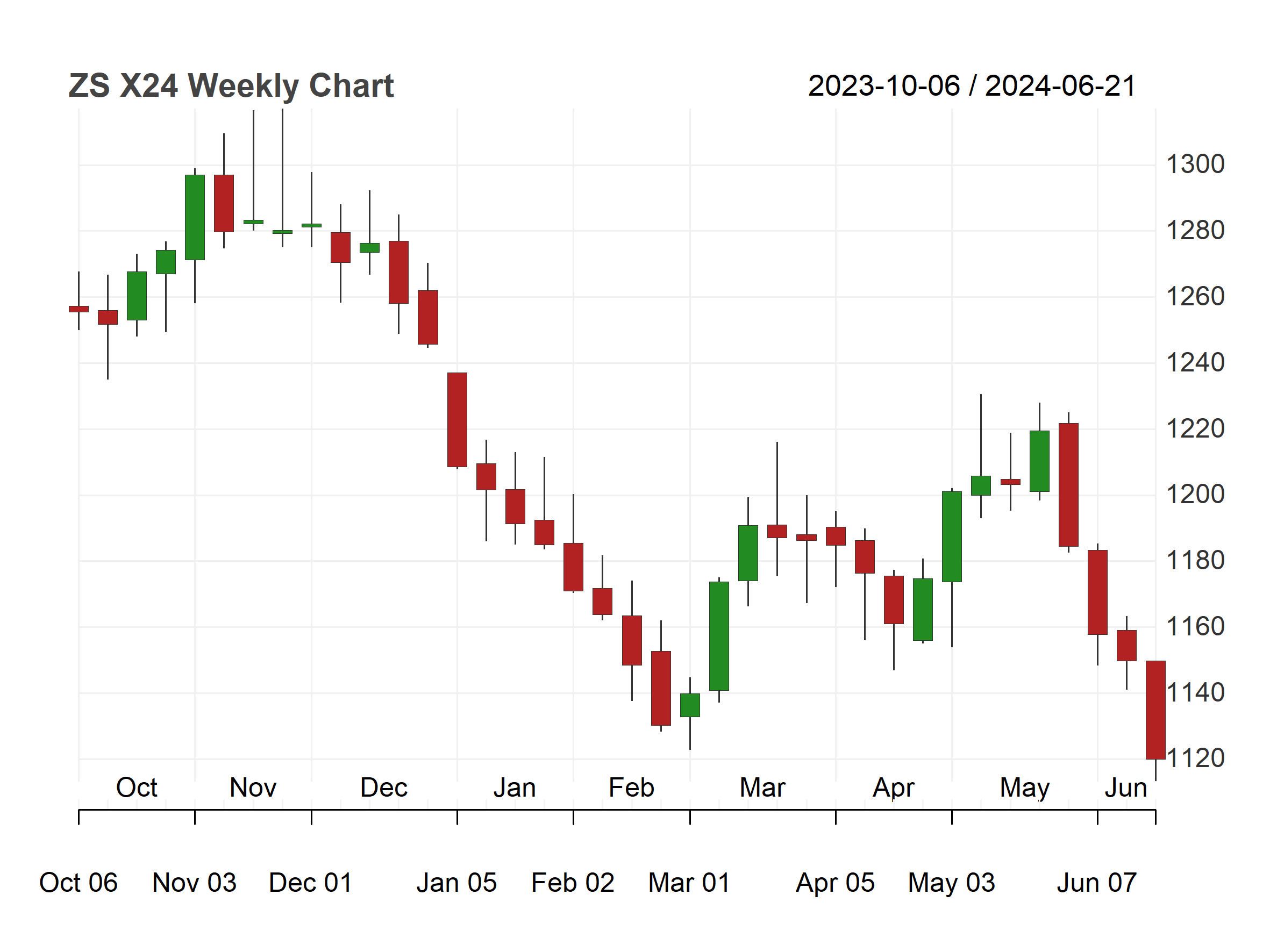Image resolution: width=1270 pixels, height=952 pixels.
Task: Click the tall green candle before Nov 03
Action: pos(195,217)
